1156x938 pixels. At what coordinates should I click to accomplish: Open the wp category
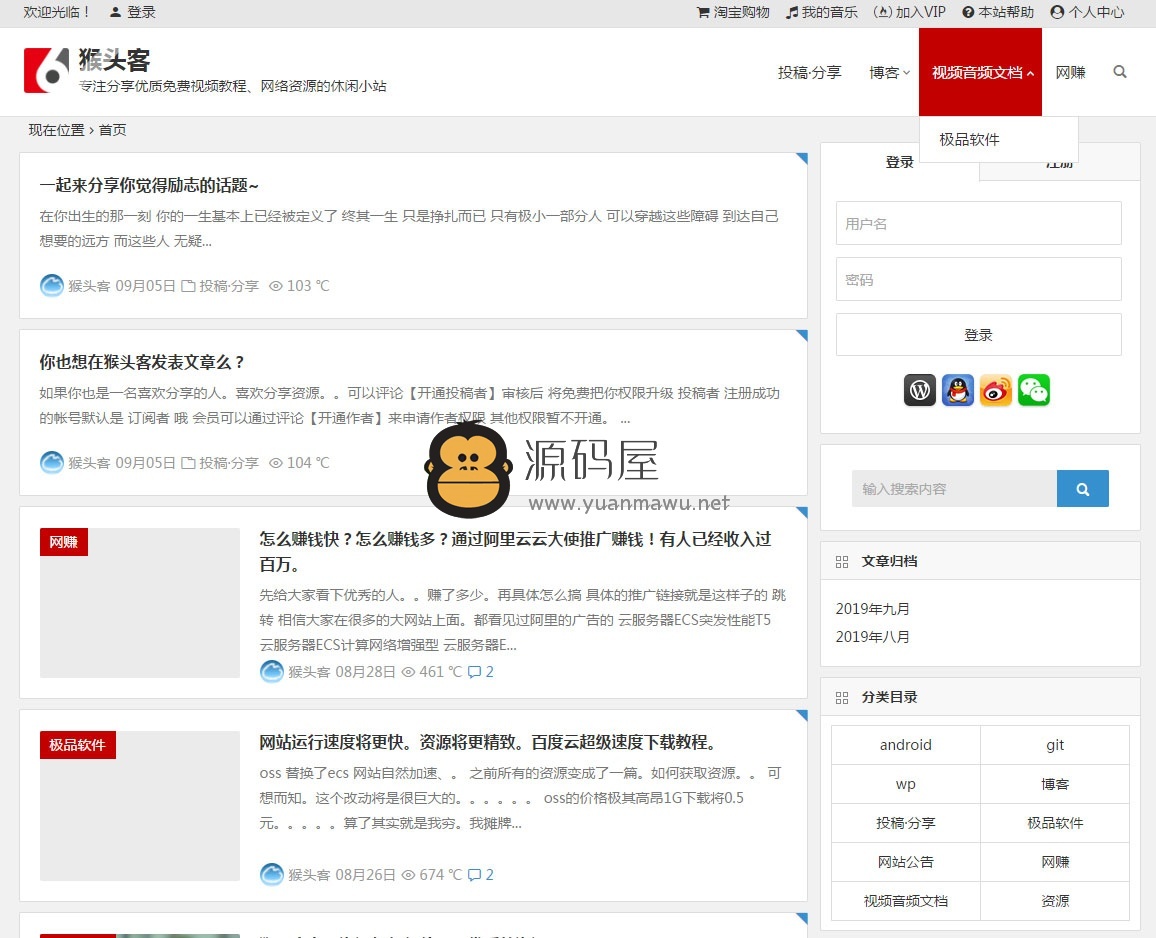[x=905, y=784]
